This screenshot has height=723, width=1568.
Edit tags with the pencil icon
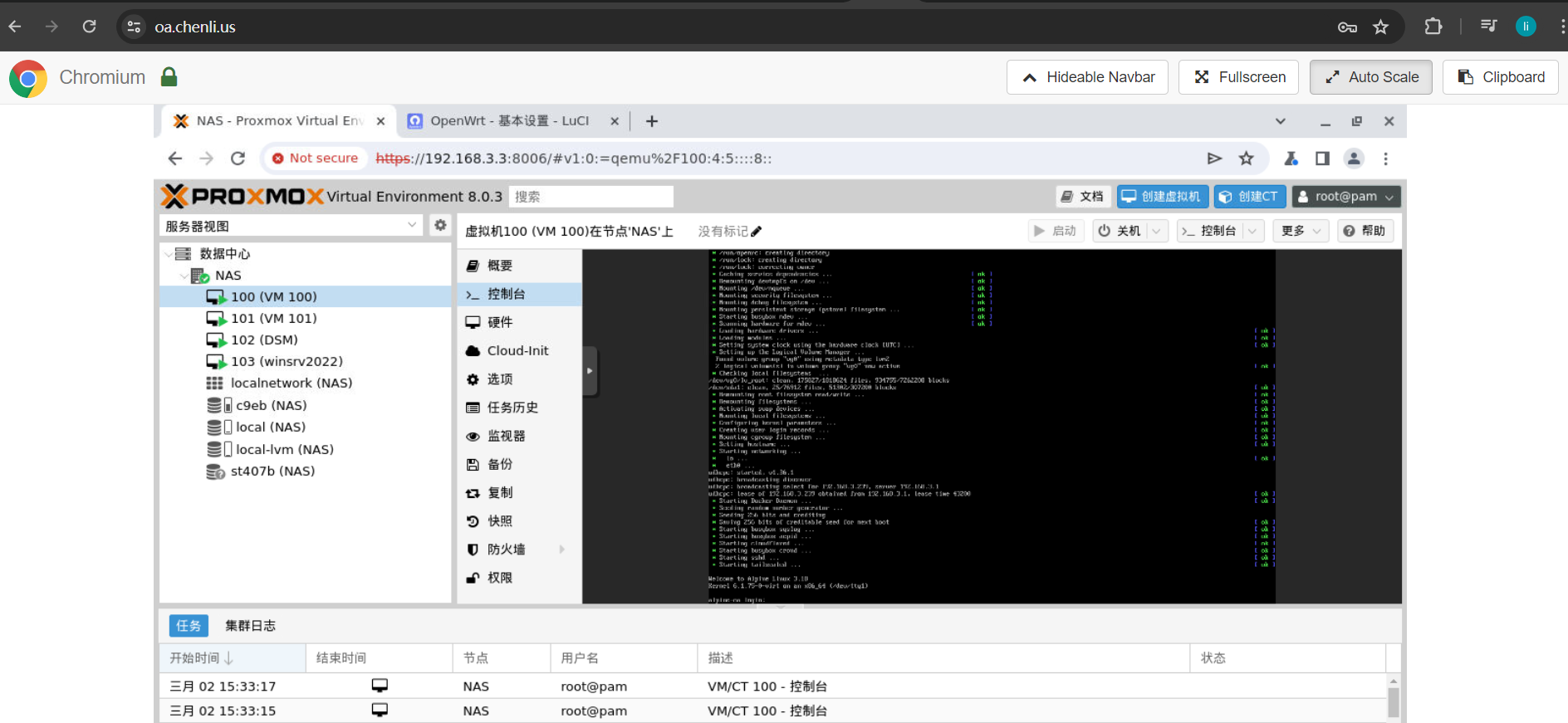click(756, 232)
